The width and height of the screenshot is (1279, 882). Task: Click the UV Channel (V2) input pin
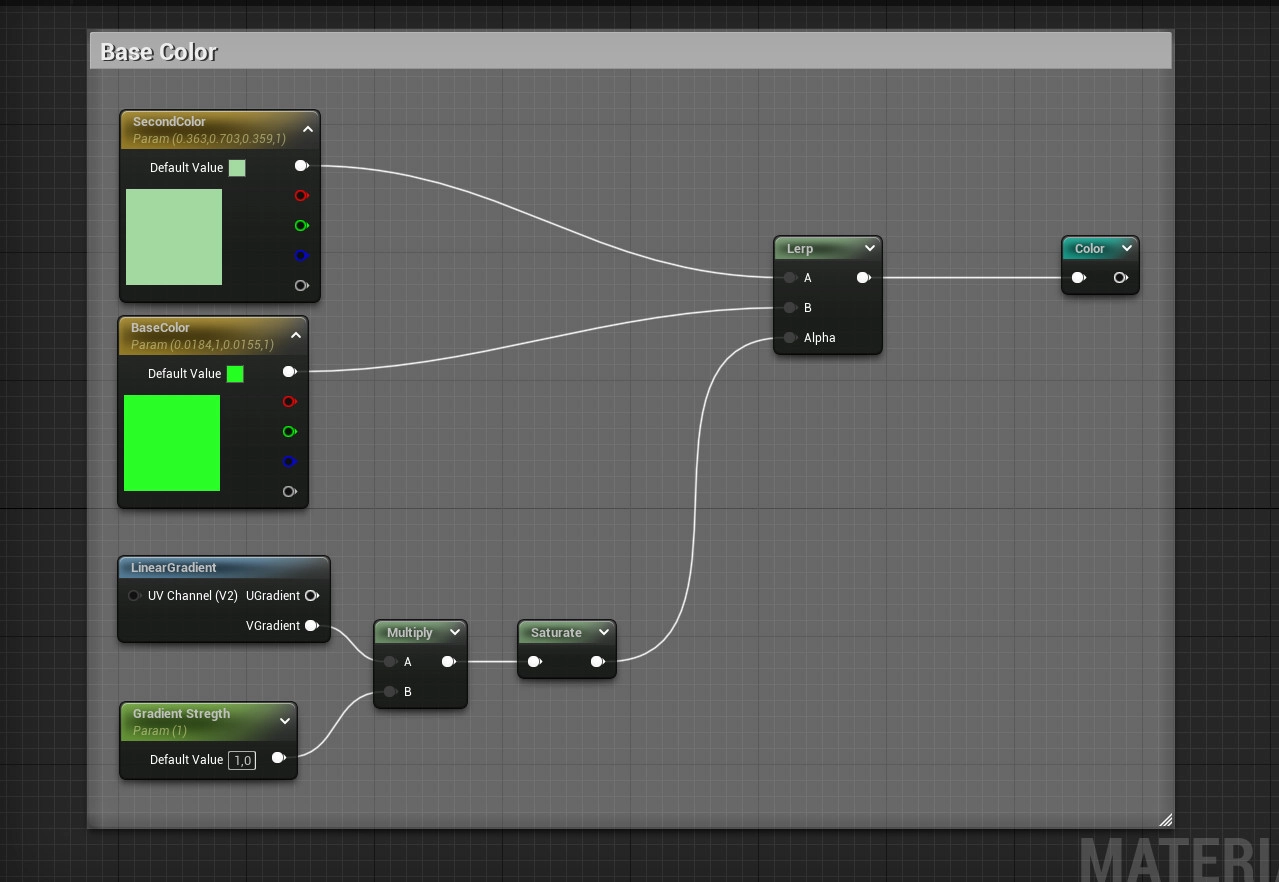point(134,596)
